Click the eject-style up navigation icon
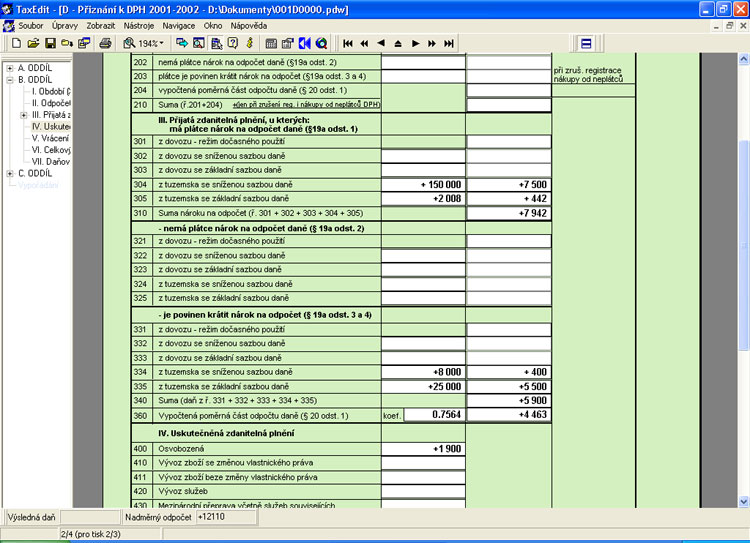The width and height of the screenshot is (750, 543). (x=398, y=44)
